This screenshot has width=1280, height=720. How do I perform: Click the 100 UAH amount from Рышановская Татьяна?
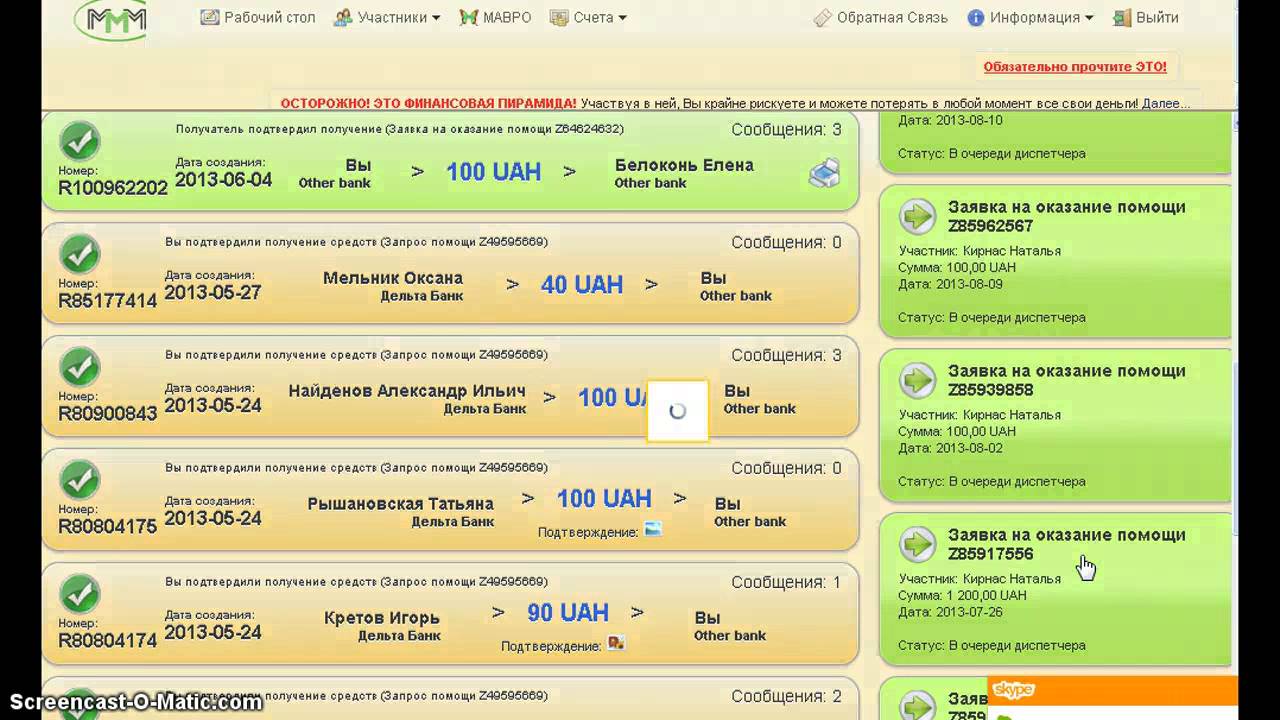pyautogui.click(x=604, y=498)
